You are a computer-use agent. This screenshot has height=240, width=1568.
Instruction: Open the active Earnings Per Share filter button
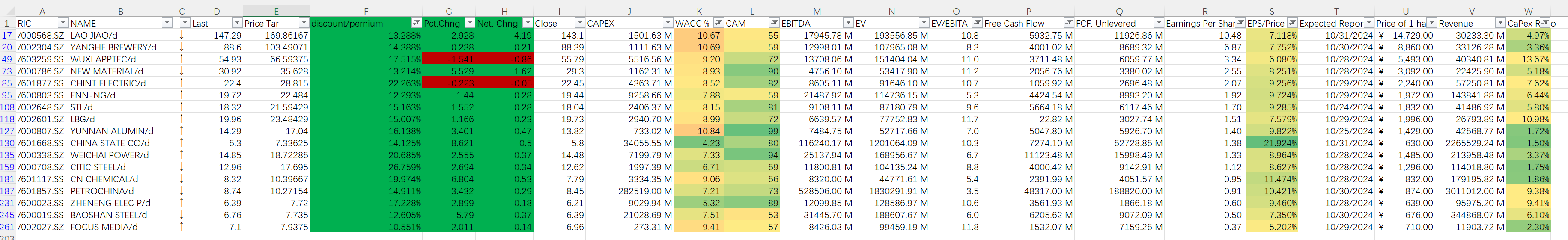pos(1240,23)
